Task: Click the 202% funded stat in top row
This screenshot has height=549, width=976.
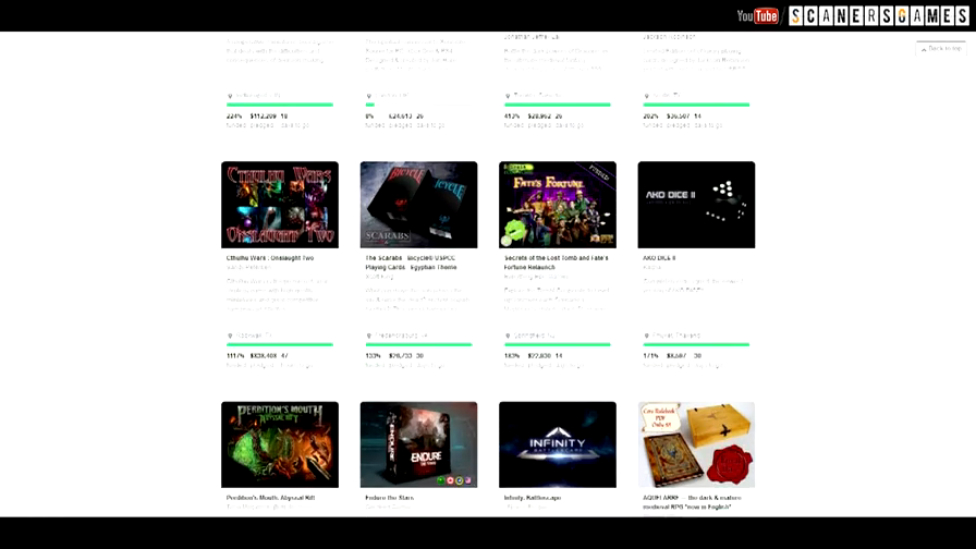Action: 650,116
